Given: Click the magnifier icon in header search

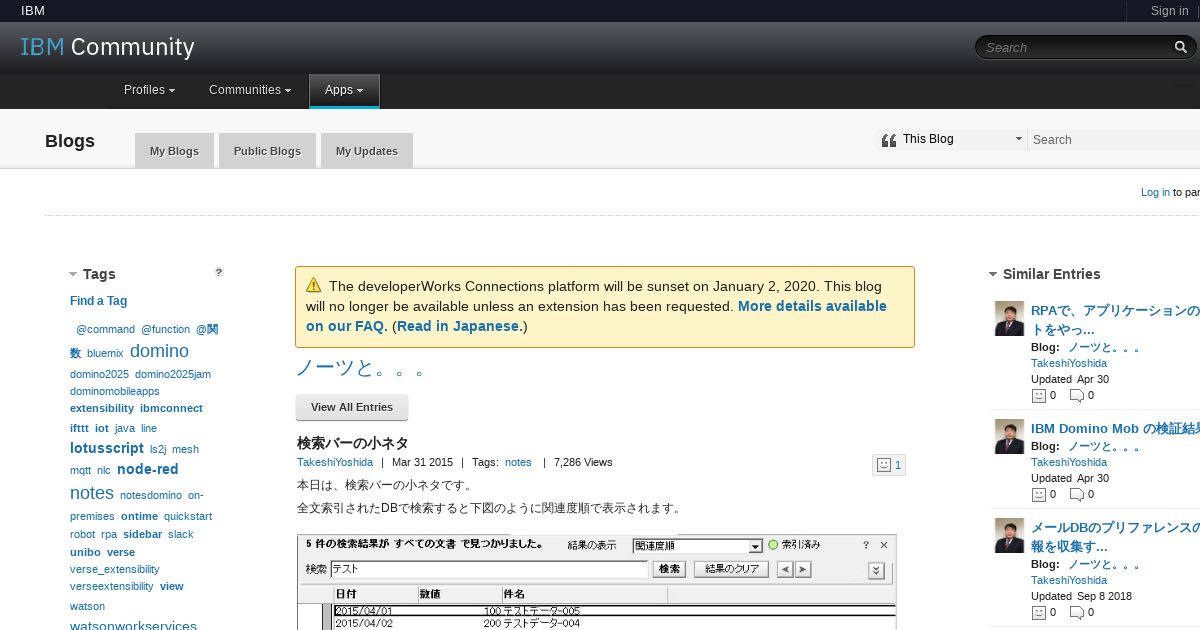Looking at the screenshot, I should (x=1181, y=47).
